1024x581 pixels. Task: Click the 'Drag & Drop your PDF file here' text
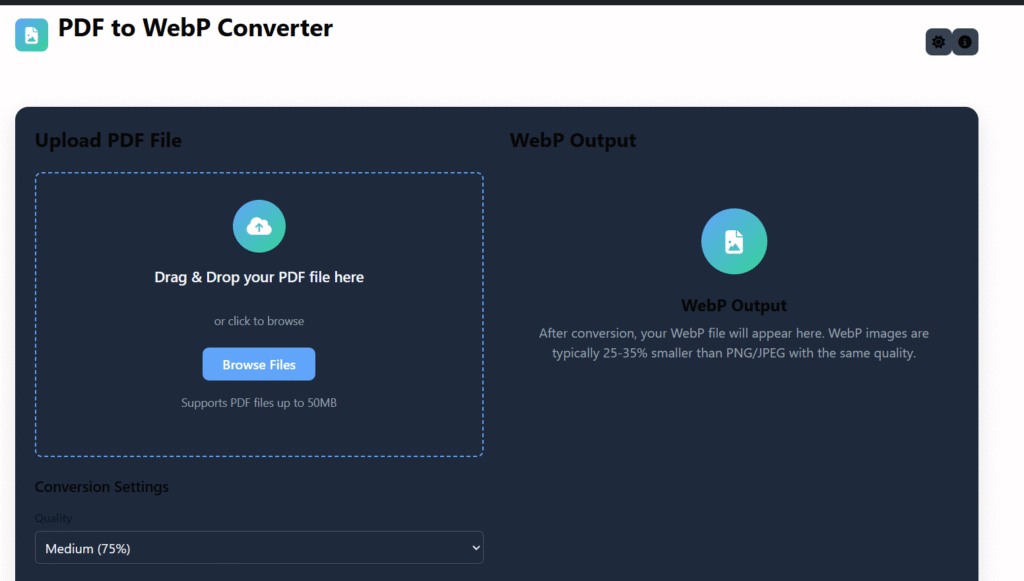point(259,277)
